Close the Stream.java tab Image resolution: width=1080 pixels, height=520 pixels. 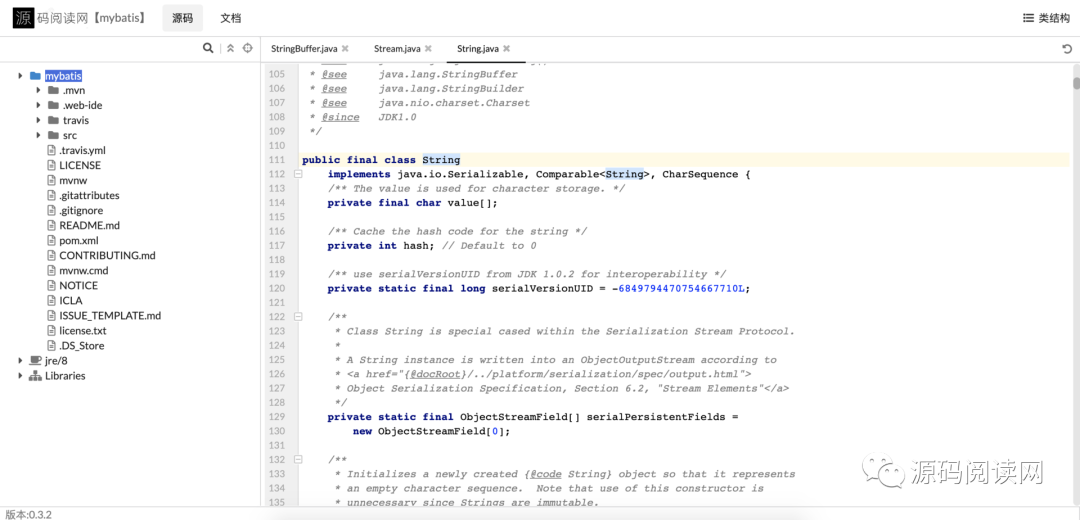tap(428, 49)
